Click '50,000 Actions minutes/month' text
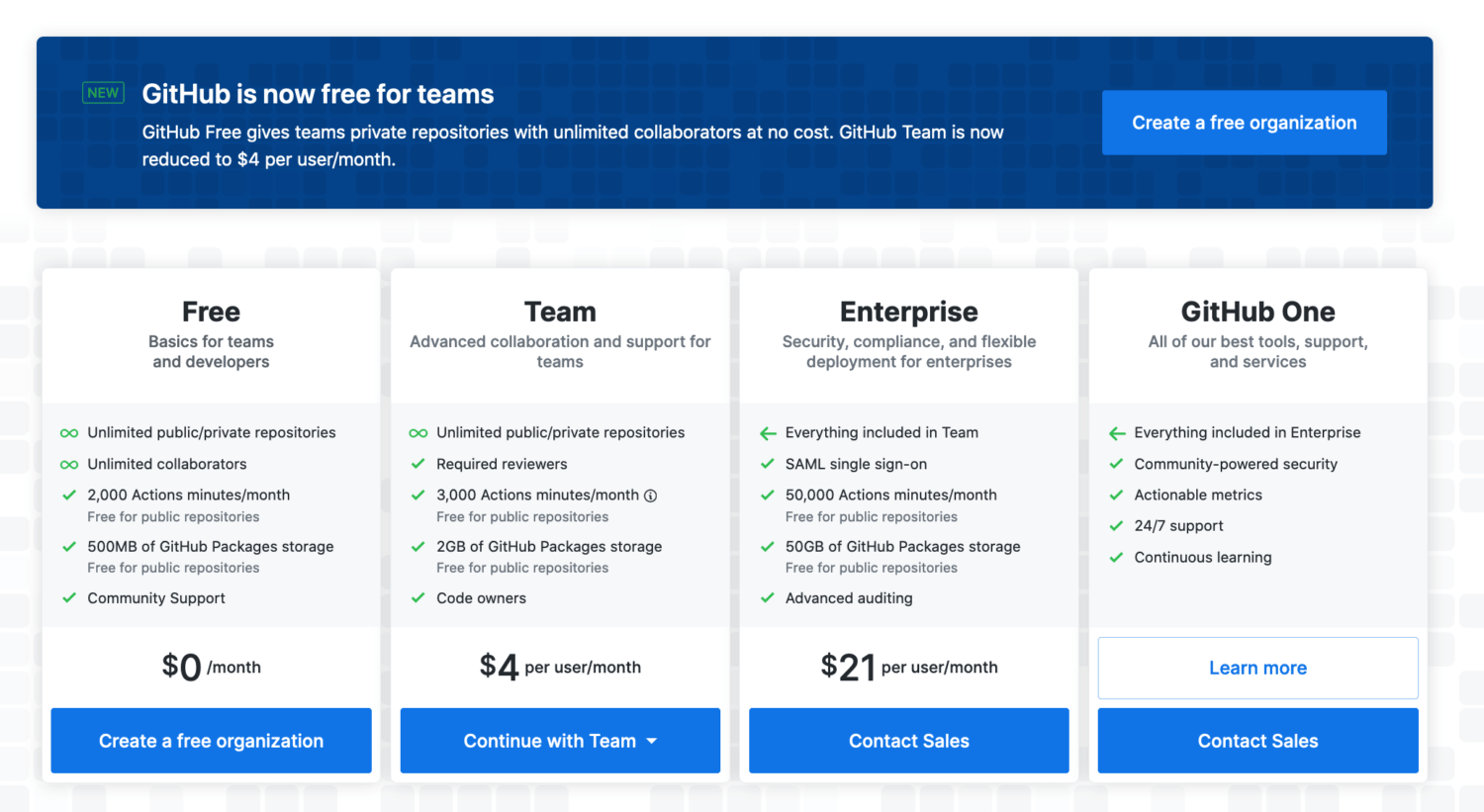Screen dimensions: 1484x812 [x=890, y=495]
